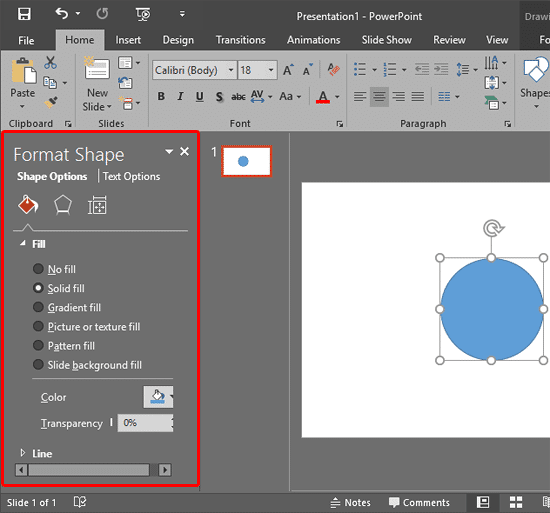Open the Review tab
Screen dimensions: 550x513
449,40
